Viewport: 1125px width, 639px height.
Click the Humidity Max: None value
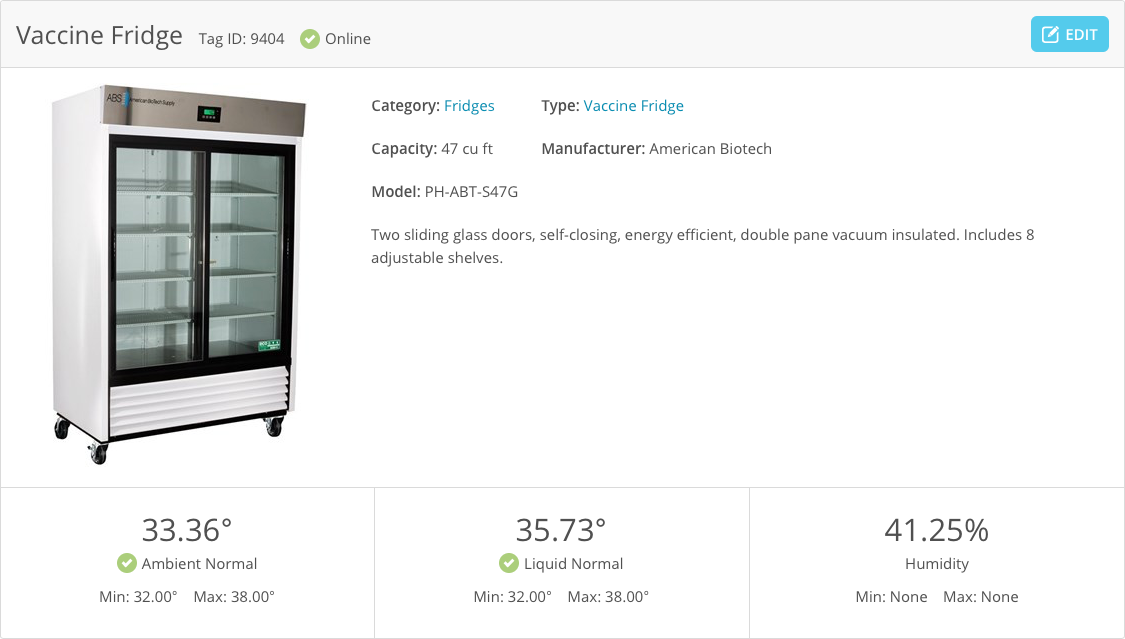[981, 597]
